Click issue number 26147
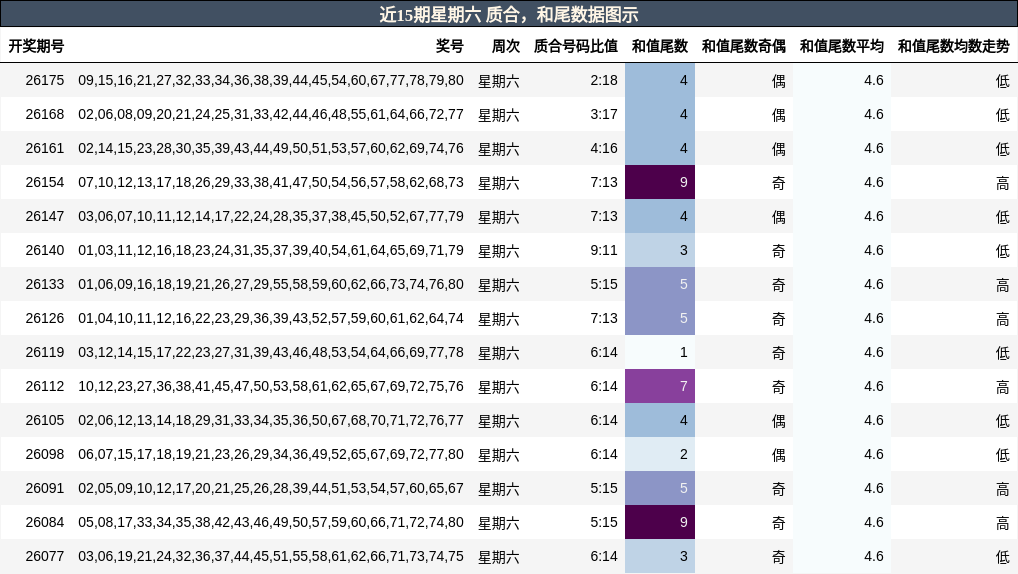This screenshot has height=574, width=1018. (x=45, y=216)
